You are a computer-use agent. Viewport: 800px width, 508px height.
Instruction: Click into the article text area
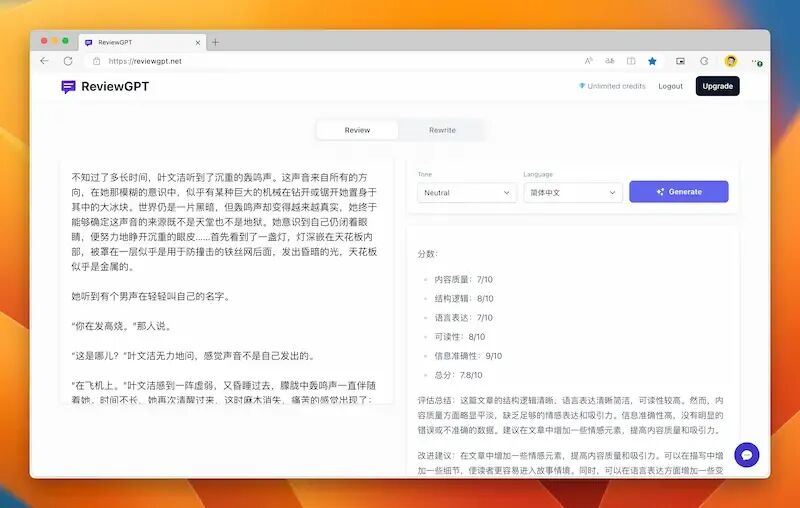[227, 281]
